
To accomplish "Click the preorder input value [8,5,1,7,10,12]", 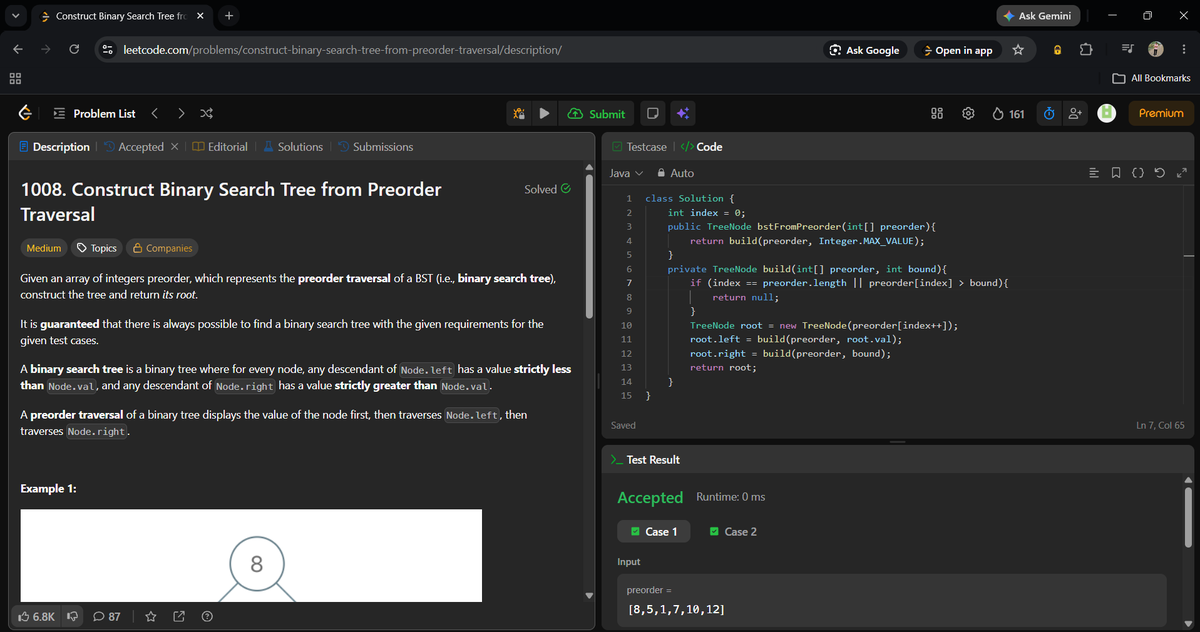I will (676, 609).
